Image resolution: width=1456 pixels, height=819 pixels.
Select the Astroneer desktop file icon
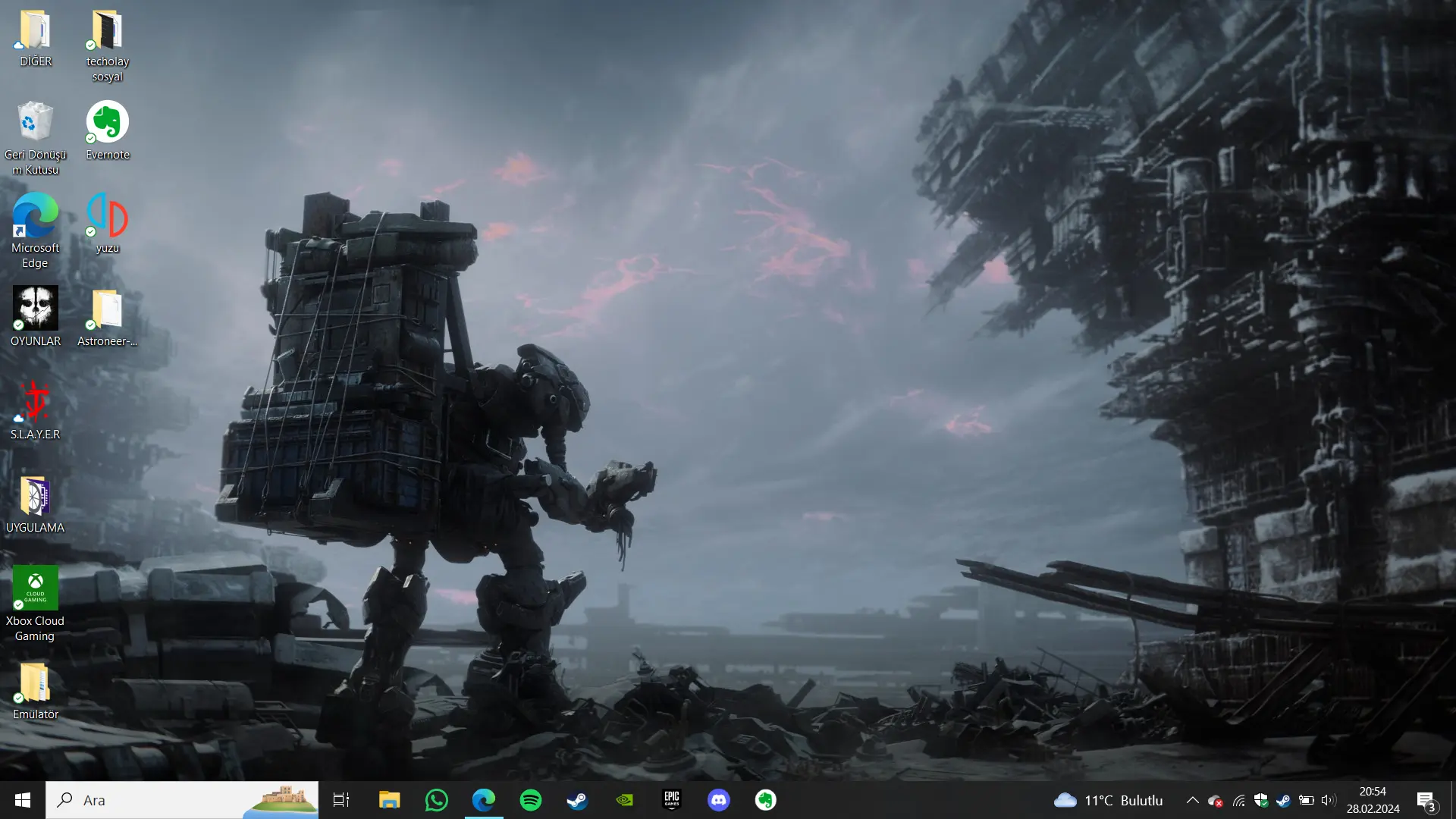tap(107, 317)
